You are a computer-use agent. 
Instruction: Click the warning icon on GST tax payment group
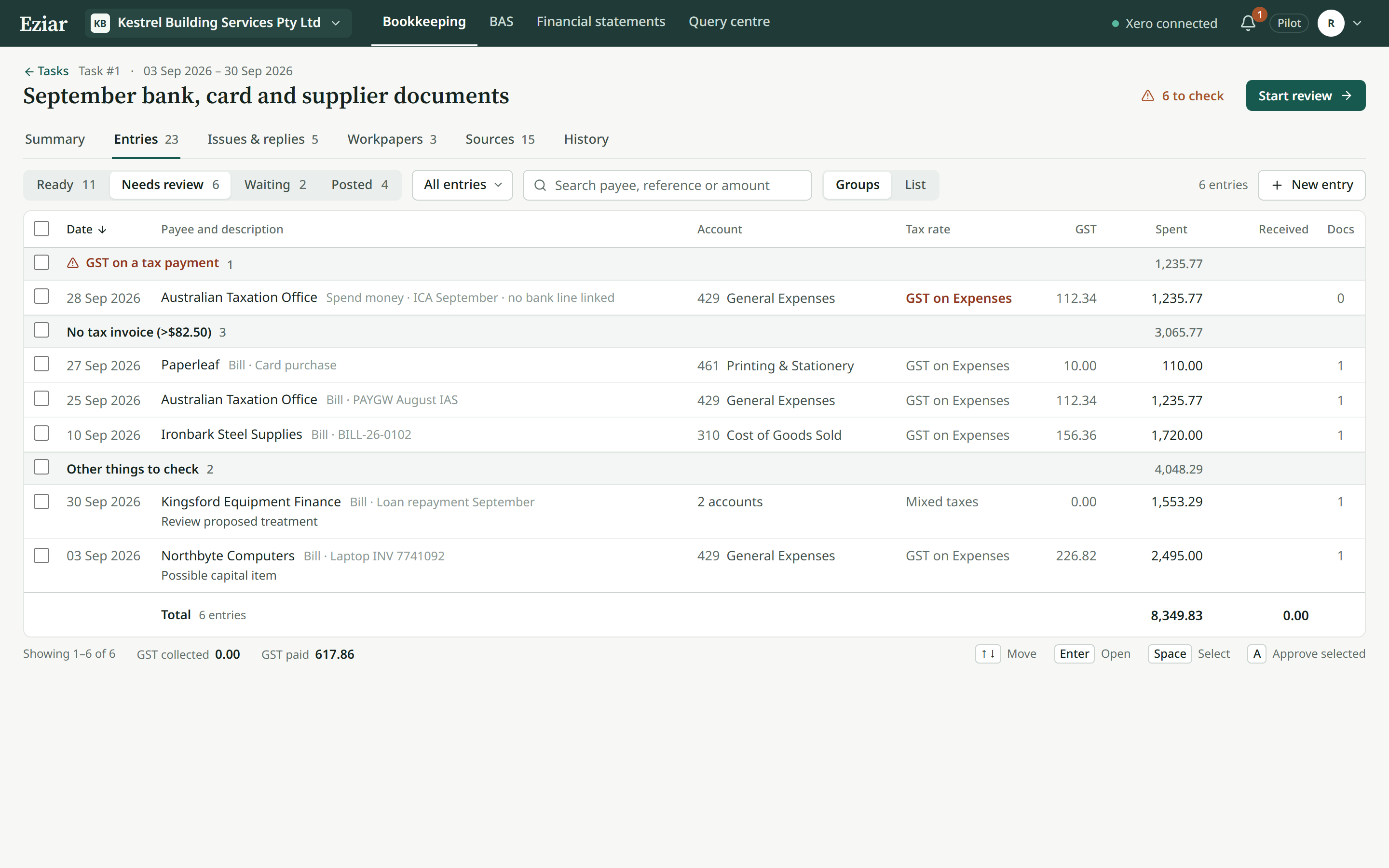(73, 263)
